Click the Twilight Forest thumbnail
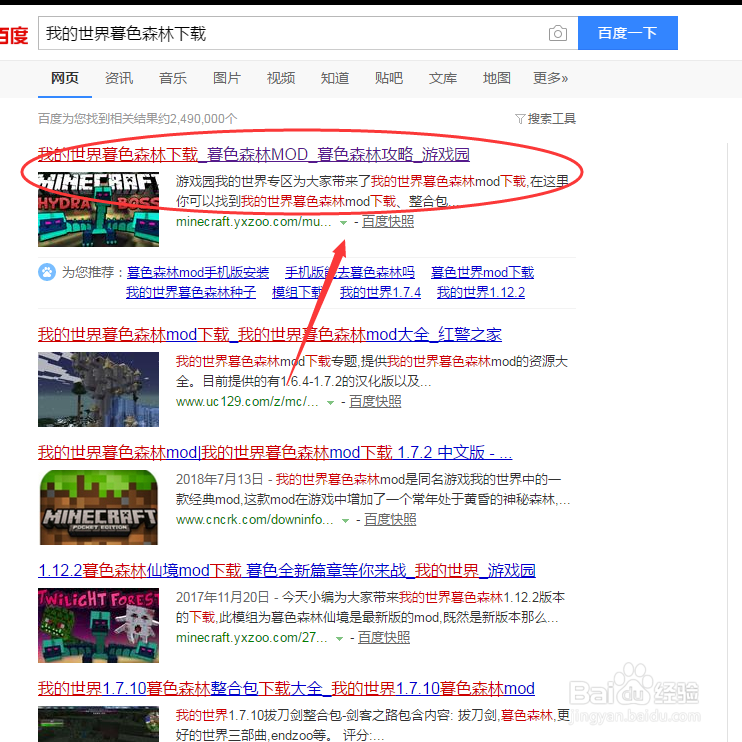742x742 pixels. click(98, 625)
